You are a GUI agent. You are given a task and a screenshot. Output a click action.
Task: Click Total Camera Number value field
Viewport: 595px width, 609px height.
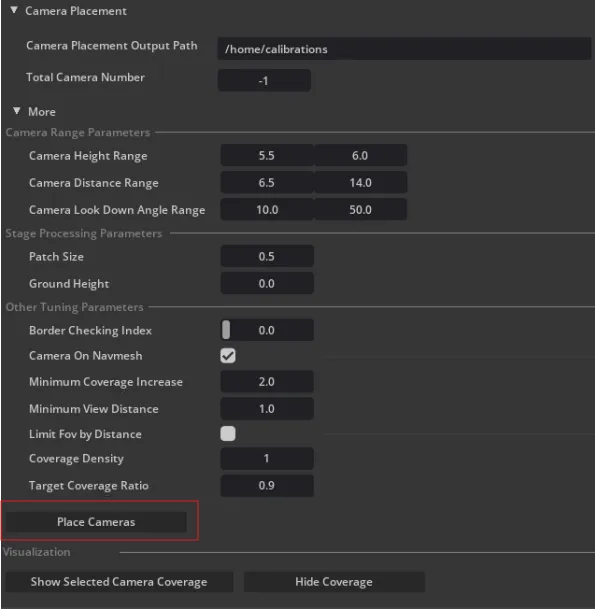coord(264,80)
